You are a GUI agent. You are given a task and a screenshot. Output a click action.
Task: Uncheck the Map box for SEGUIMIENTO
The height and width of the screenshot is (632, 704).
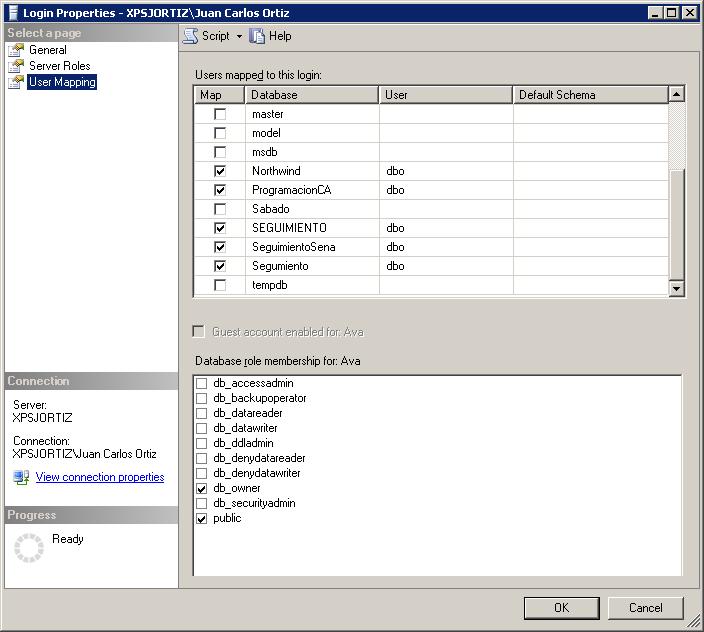point(220,228)
